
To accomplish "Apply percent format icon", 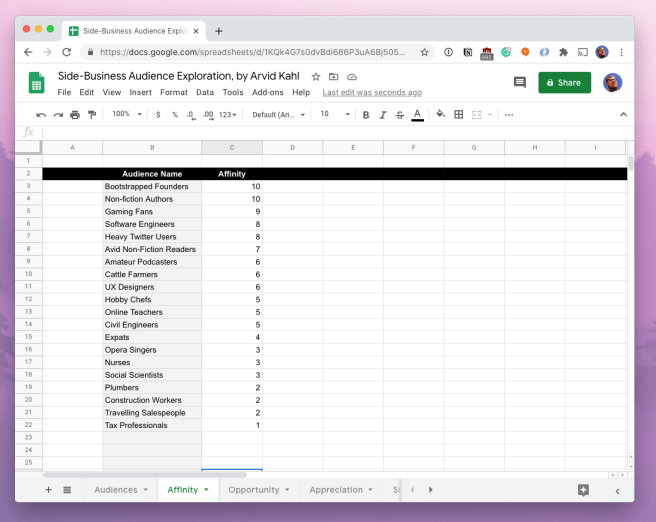I will click(x=175, y=115).
